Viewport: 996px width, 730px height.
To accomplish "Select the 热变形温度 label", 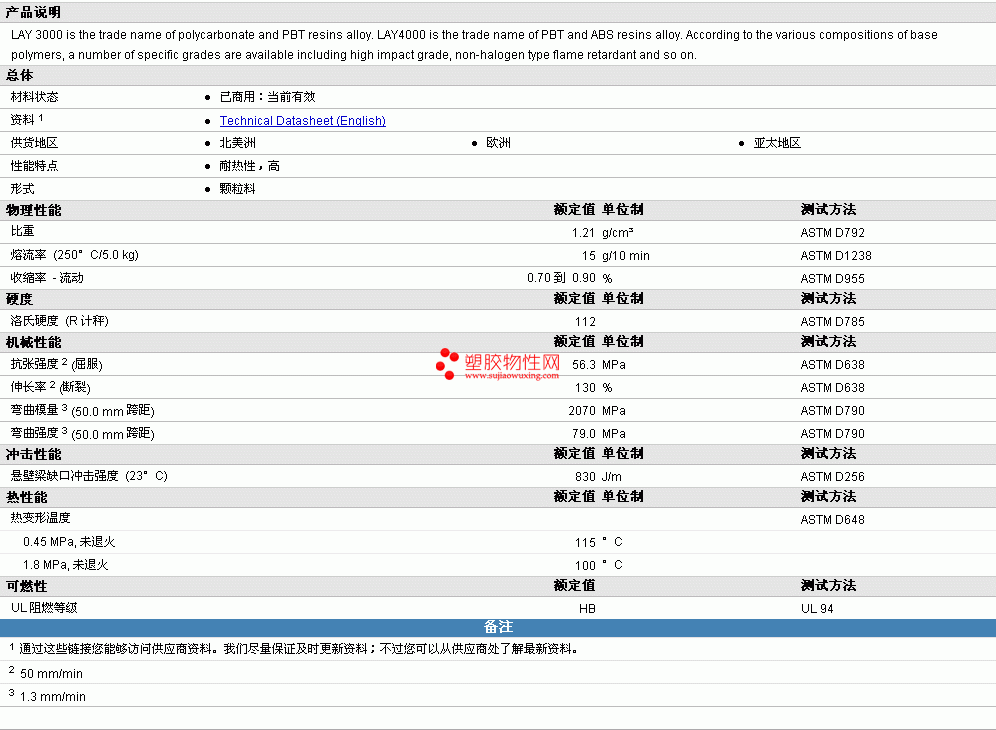I will coord(41,518).
